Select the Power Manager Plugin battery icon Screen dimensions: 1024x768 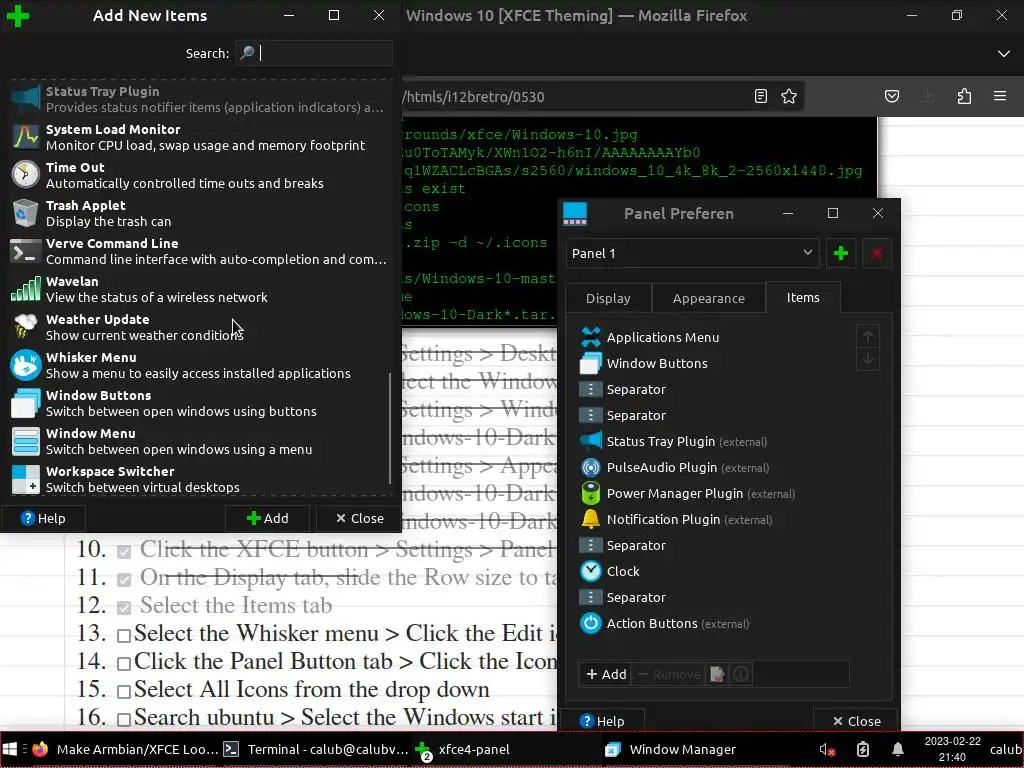click(590, 493)
